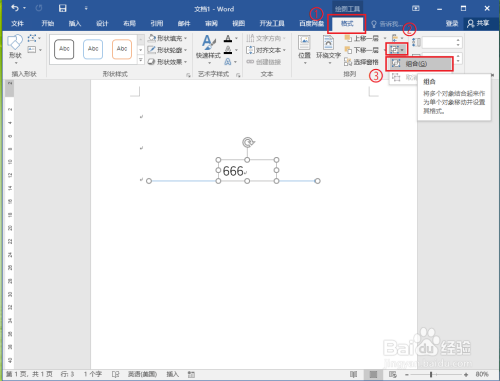Click 上移一层 bring forward
Screen dimensions: 500x381
coord(362,38)
